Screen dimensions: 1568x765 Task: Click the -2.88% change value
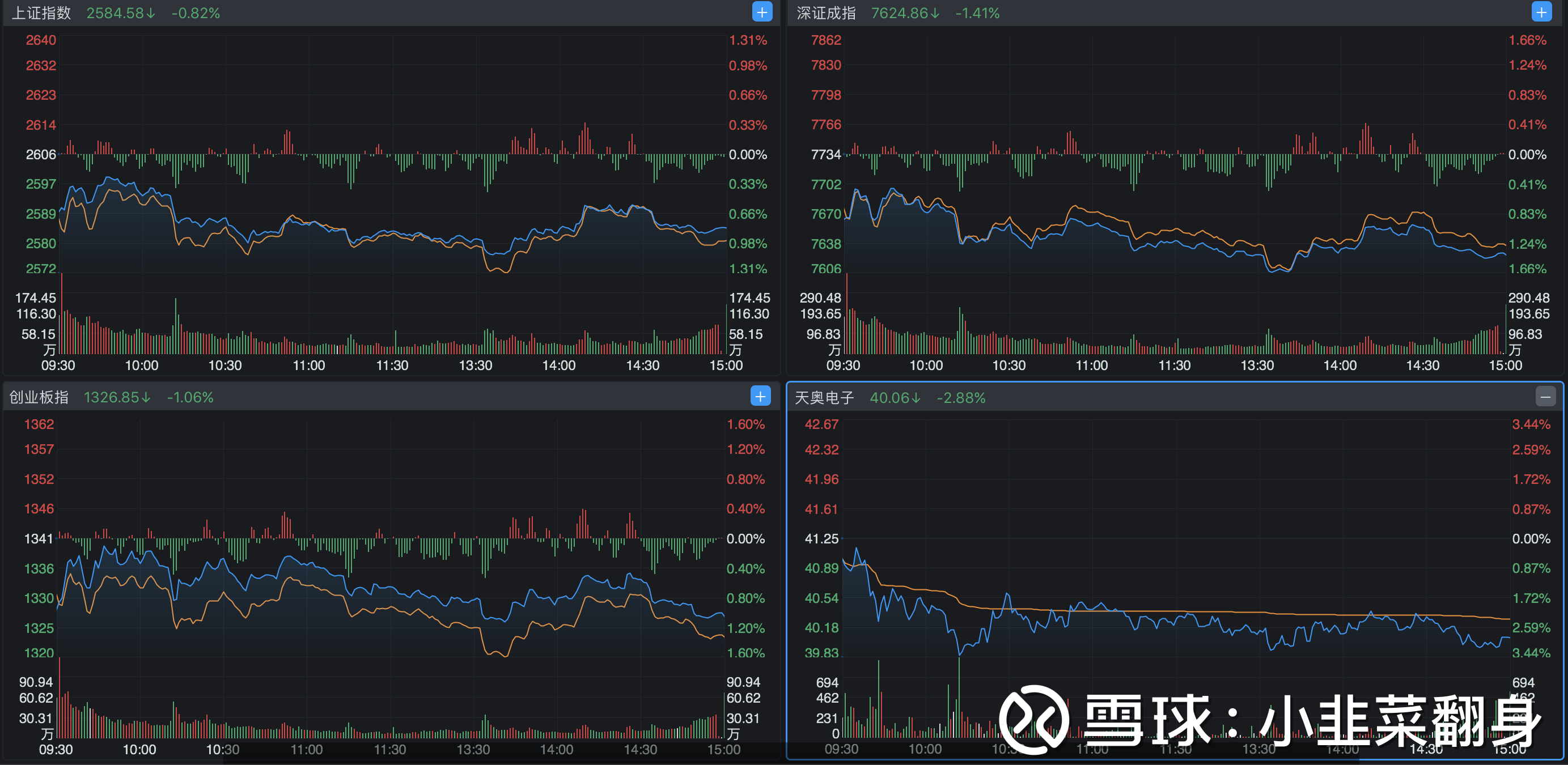(960, 397)
